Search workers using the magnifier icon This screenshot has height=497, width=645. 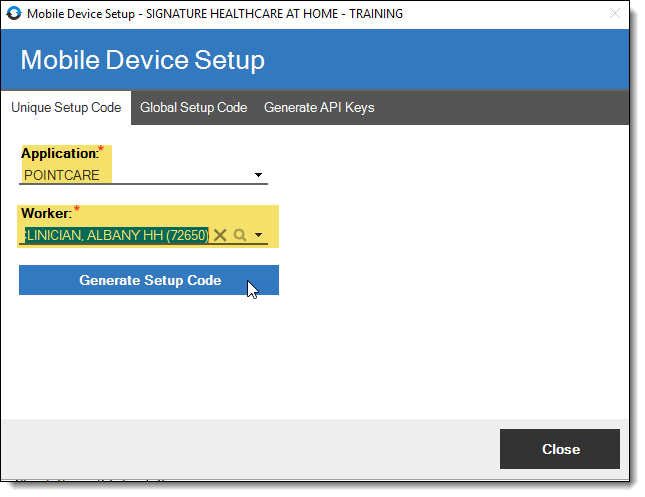240,235
